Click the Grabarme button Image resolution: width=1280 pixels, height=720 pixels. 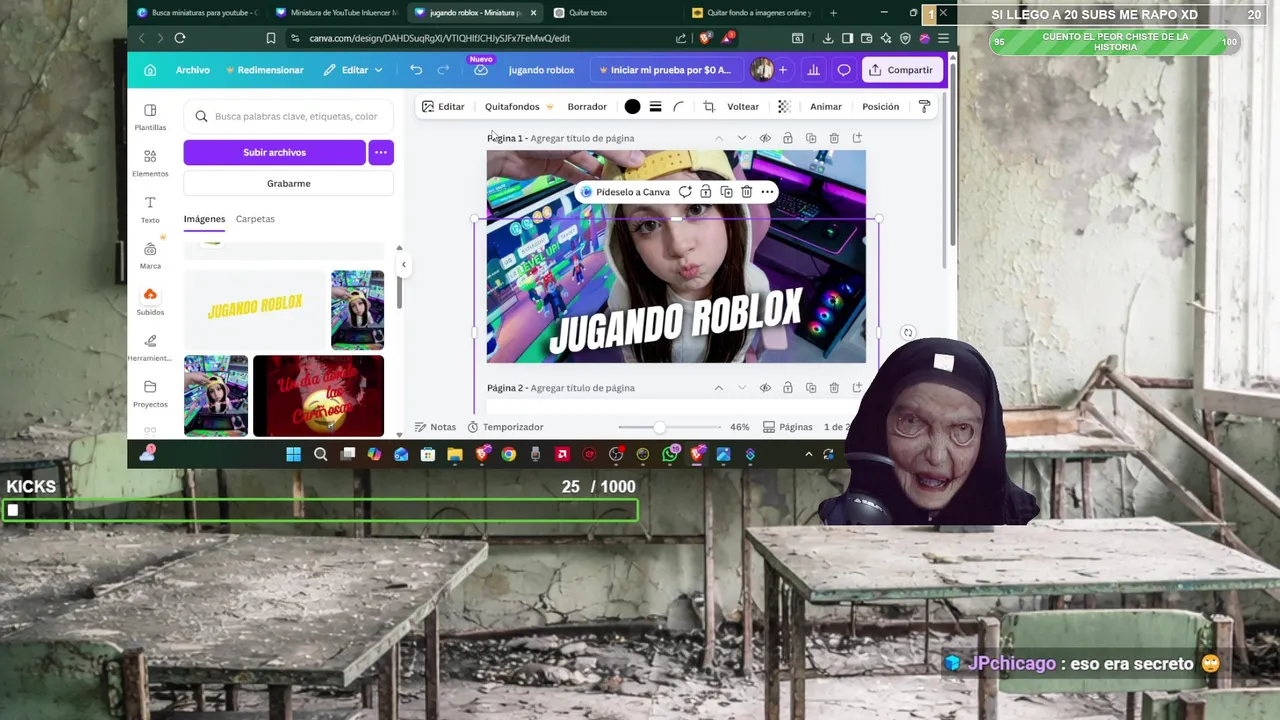point(289,183)
